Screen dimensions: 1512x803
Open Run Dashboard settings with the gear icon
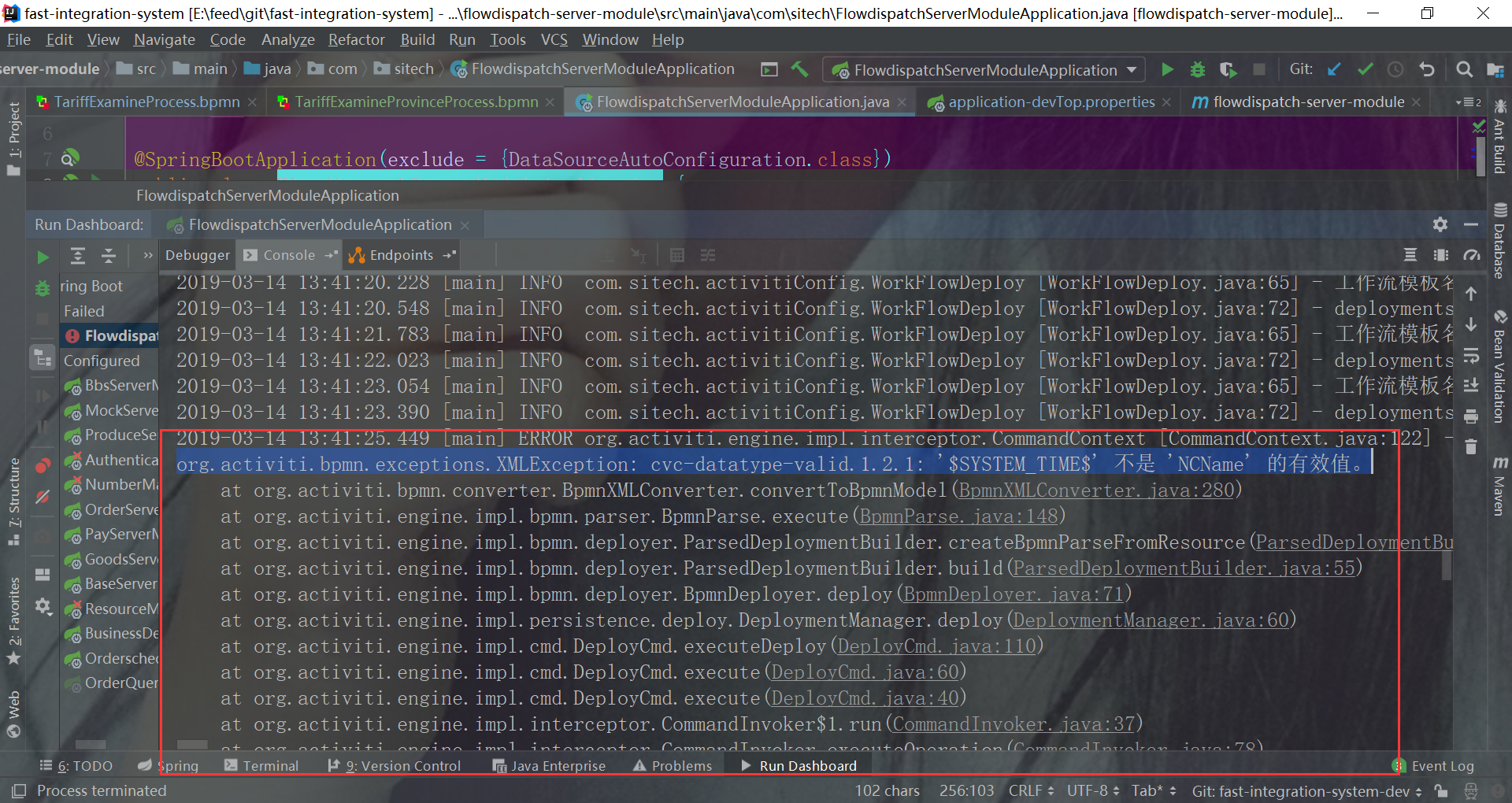[1440, 224]
